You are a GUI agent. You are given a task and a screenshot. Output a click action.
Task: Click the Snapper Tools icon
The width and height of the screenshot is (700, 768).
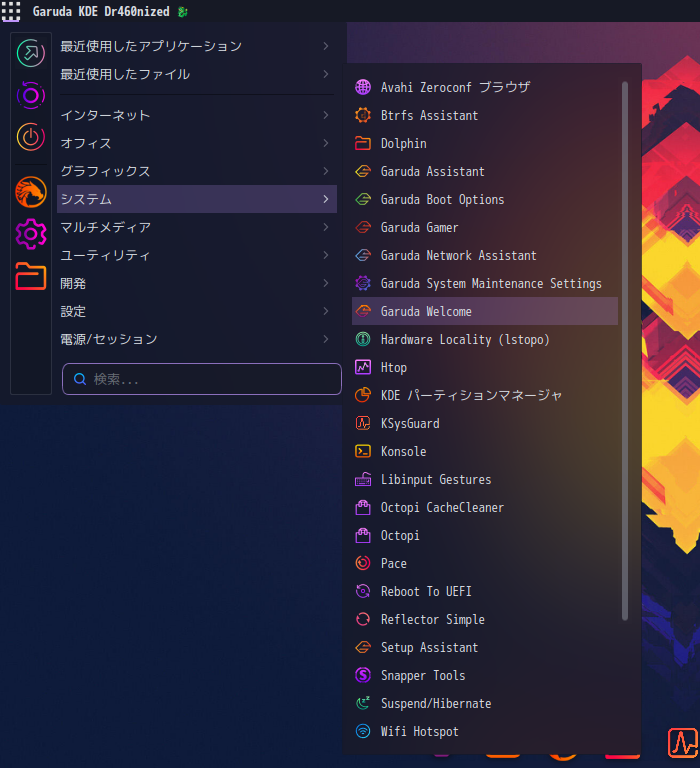click(x=363, y=675)
